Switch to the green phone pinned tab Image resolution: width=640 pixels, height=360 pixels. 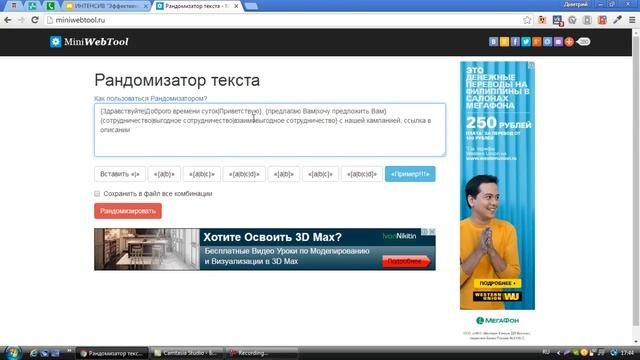[50, 6]
